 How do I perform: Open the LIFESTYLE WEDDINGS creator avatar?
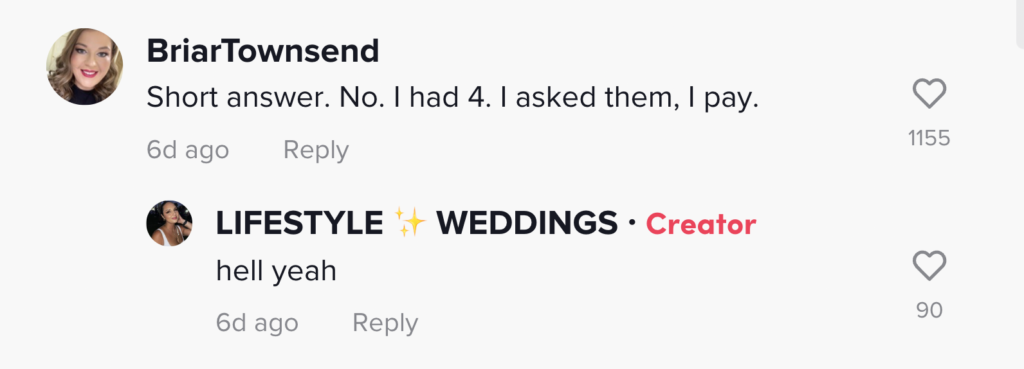[169, 223]
